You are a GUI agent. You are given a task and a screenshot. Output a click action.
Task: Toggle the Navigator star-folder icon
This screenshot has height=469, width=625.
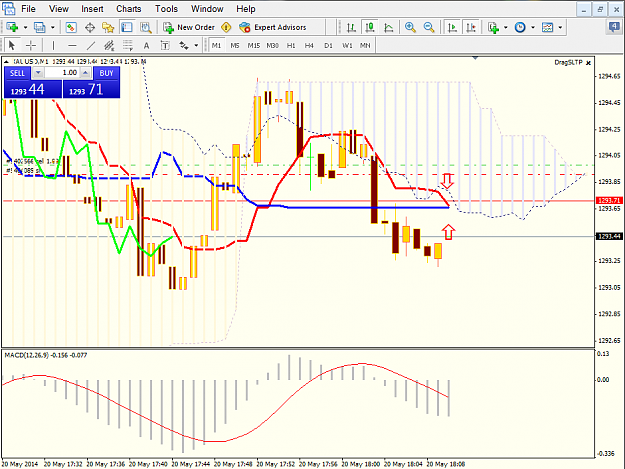[108, 27]
